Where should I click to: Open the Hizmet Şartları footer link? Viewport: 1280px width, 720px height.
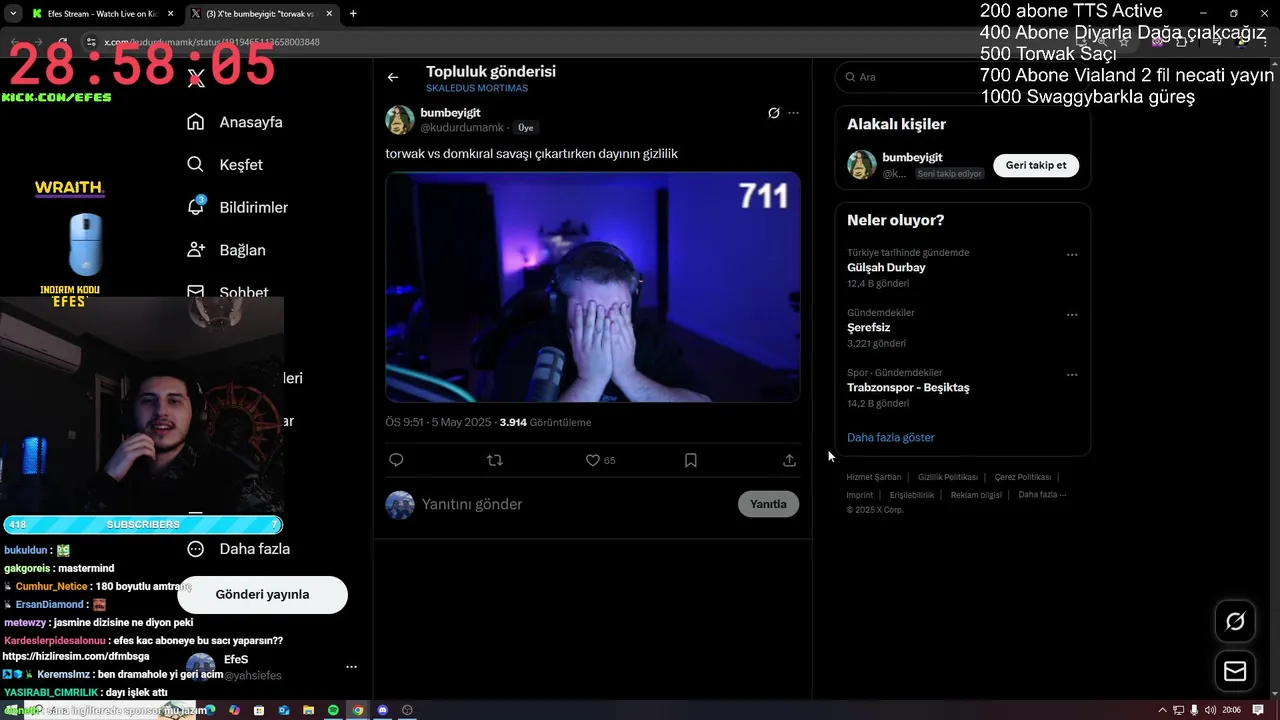[x=873, y=477]
